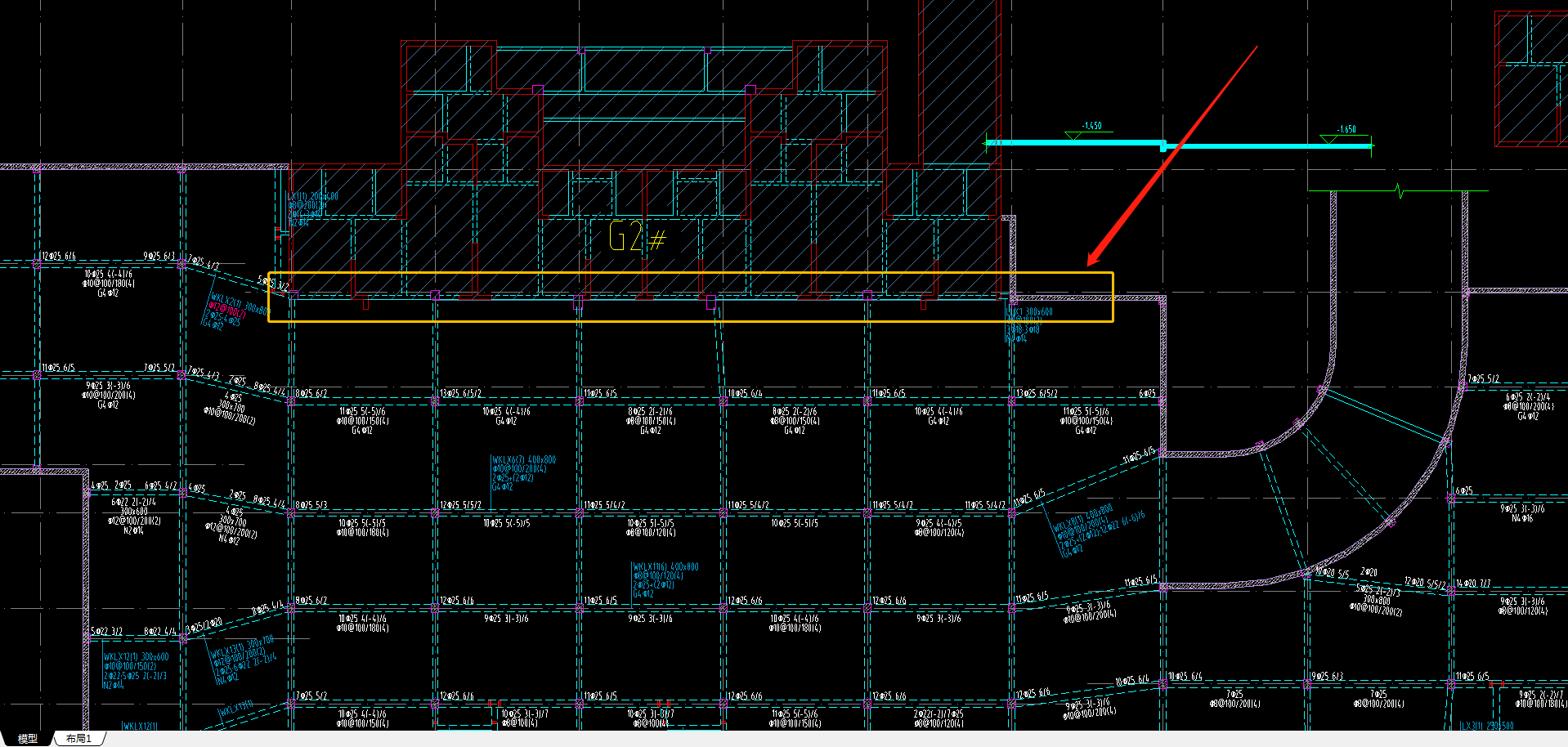This screenshot has height=747, width=1568.
Task: Pick the WKLX11(6) 400x800 beam annotation
Action: click(x=665, y=566)
